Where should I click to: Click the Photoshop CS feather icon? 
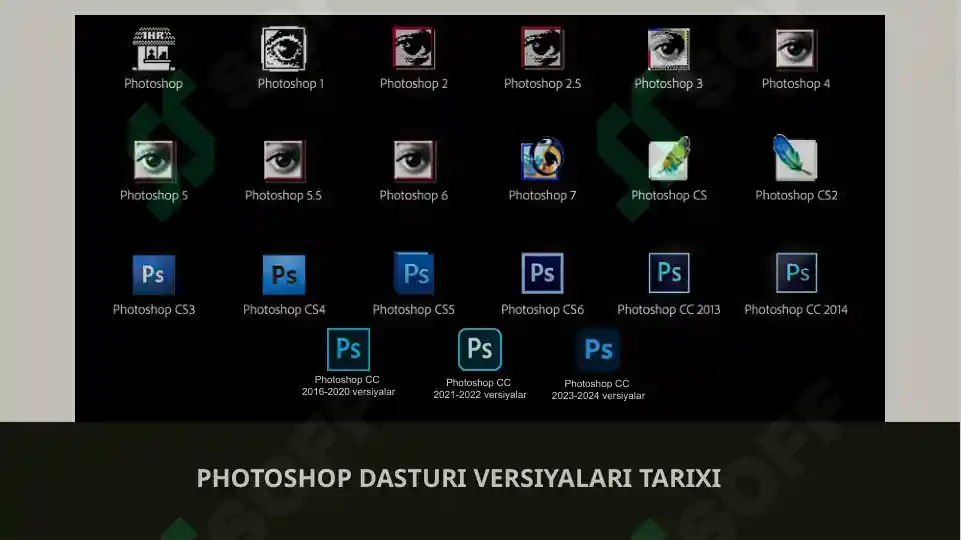point(669,159)
